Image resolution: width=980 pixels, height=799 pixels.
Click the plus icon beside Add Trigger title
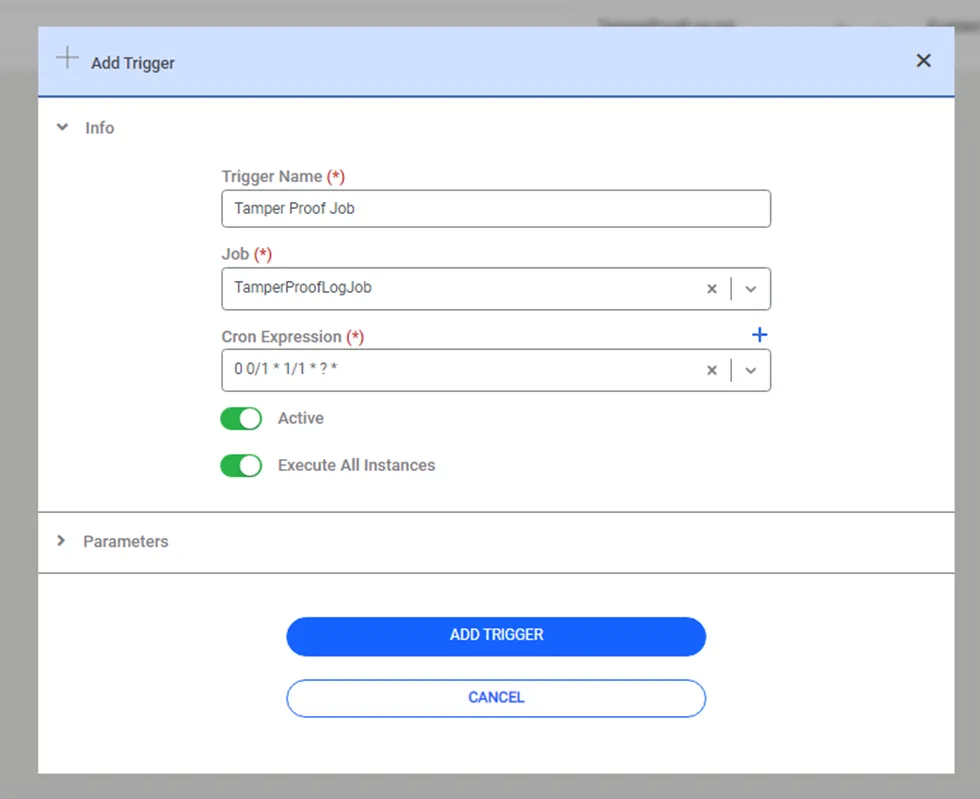67,58
